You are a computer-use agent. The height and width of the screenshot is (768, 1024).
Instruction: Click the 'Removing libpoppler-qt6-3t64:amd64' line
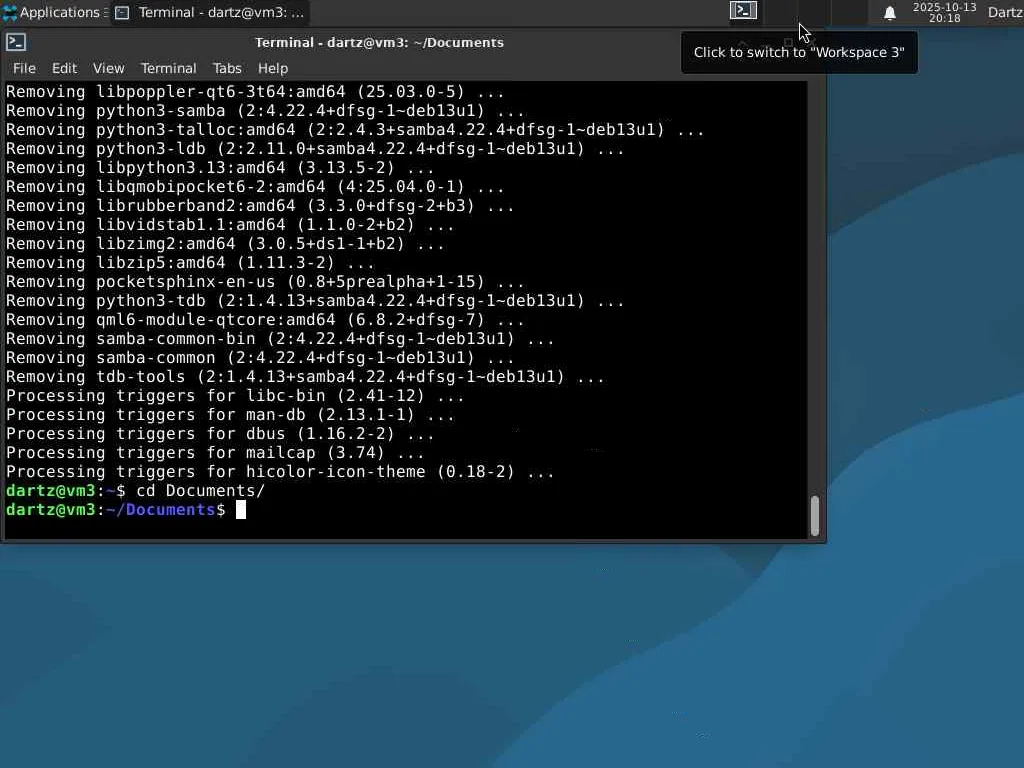255,91
